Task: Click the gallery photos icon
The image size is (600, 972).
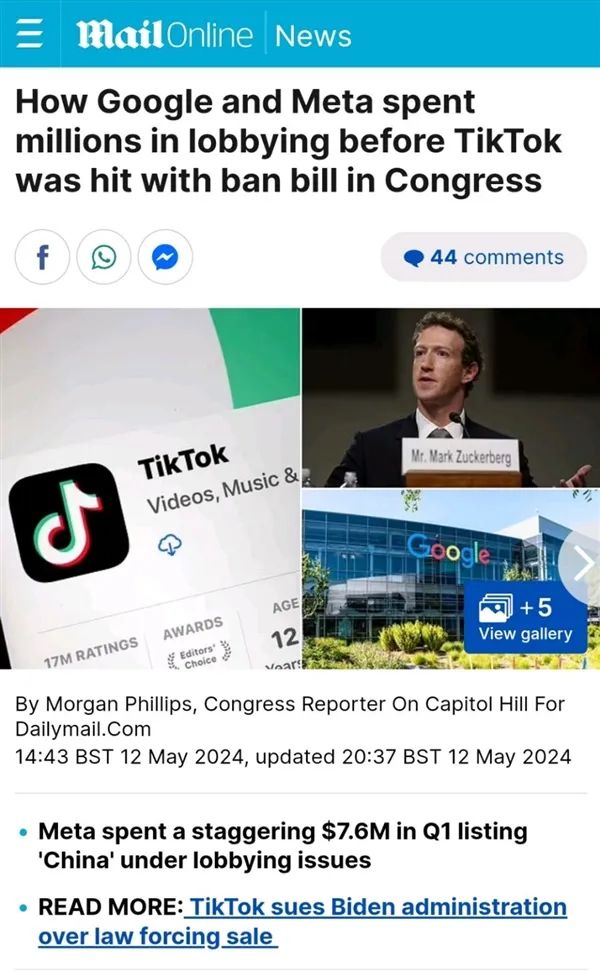Action: click(x=496, y=608)
